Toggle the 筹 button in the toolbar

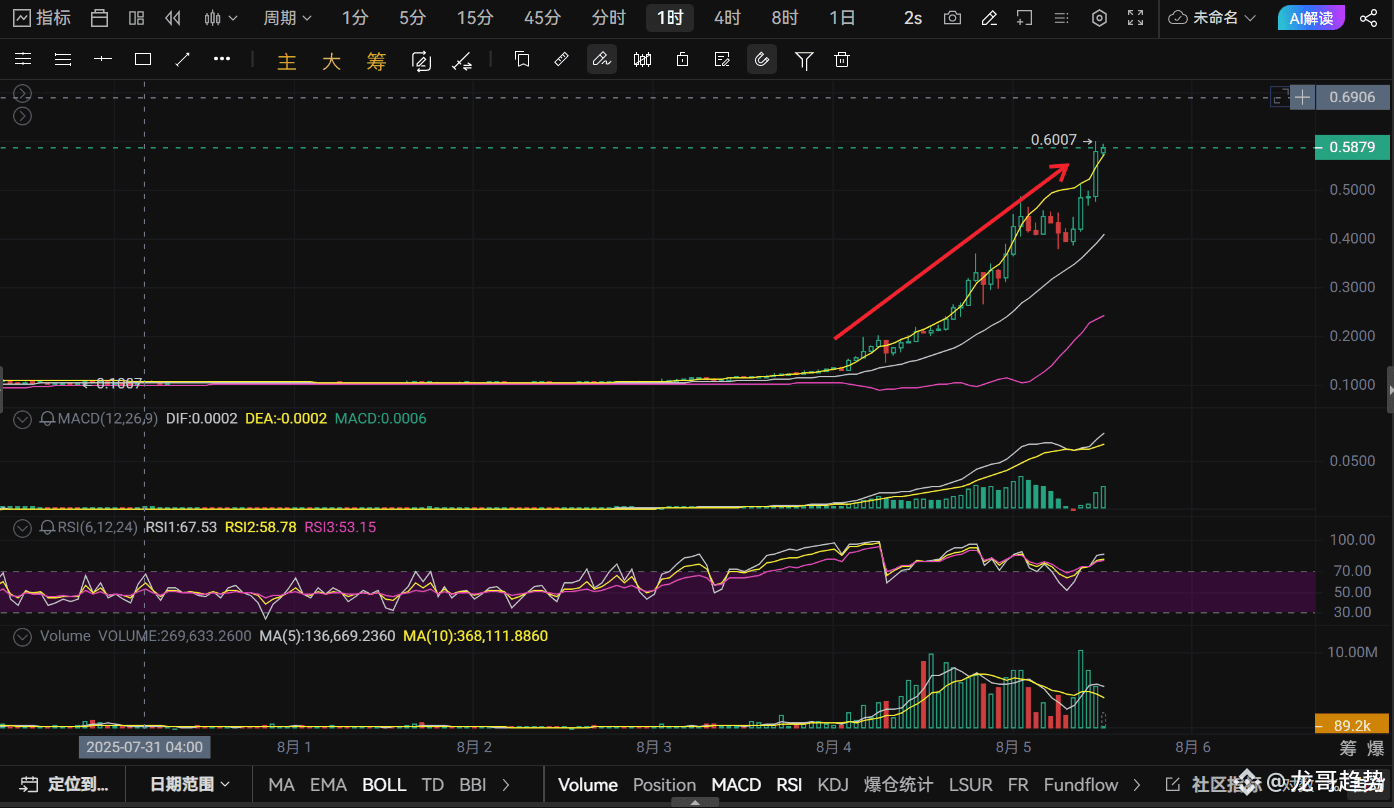(x=376, y=61)
